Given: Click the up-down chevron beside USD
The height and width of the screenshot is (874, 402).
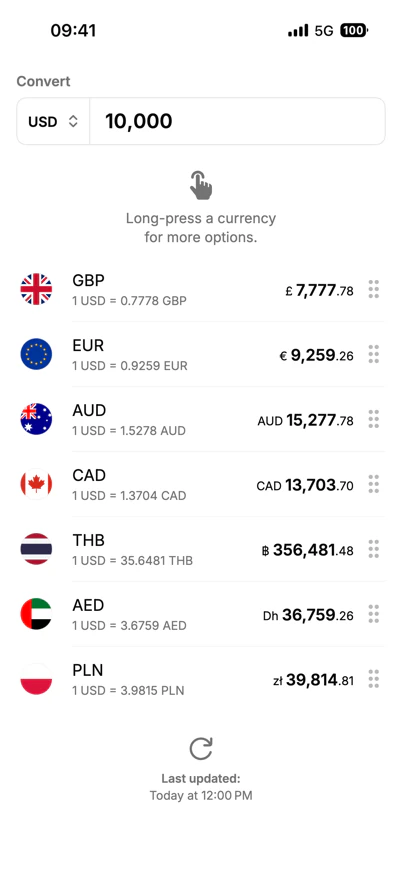Looking at the screenshot, I should 73,122.
